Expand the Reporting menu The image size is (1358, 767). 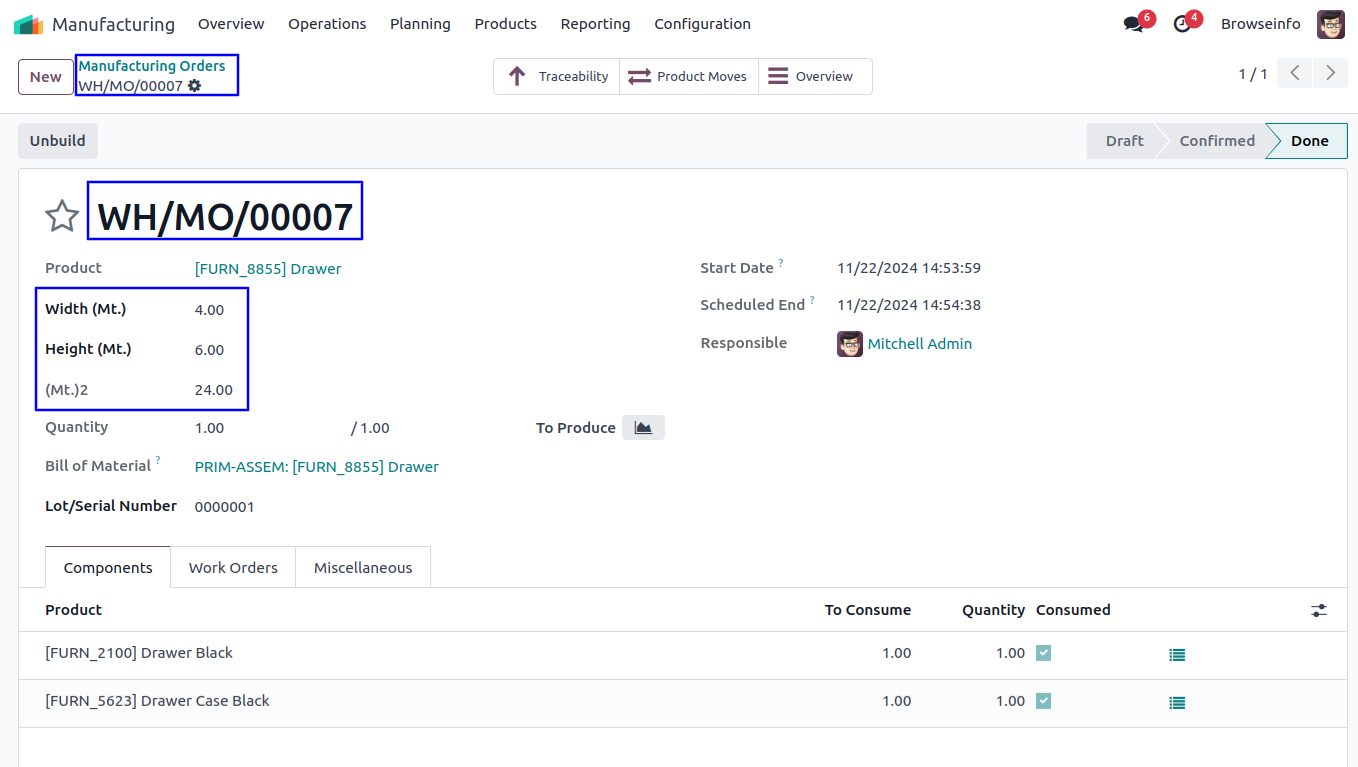coord(595,24)
